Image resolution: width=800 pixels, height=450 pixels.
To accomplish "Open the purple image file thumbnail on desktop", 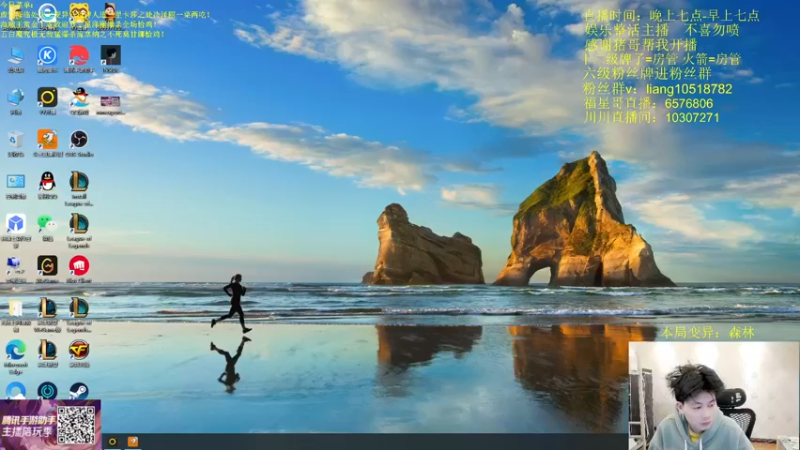I will (x=110, y=101).
